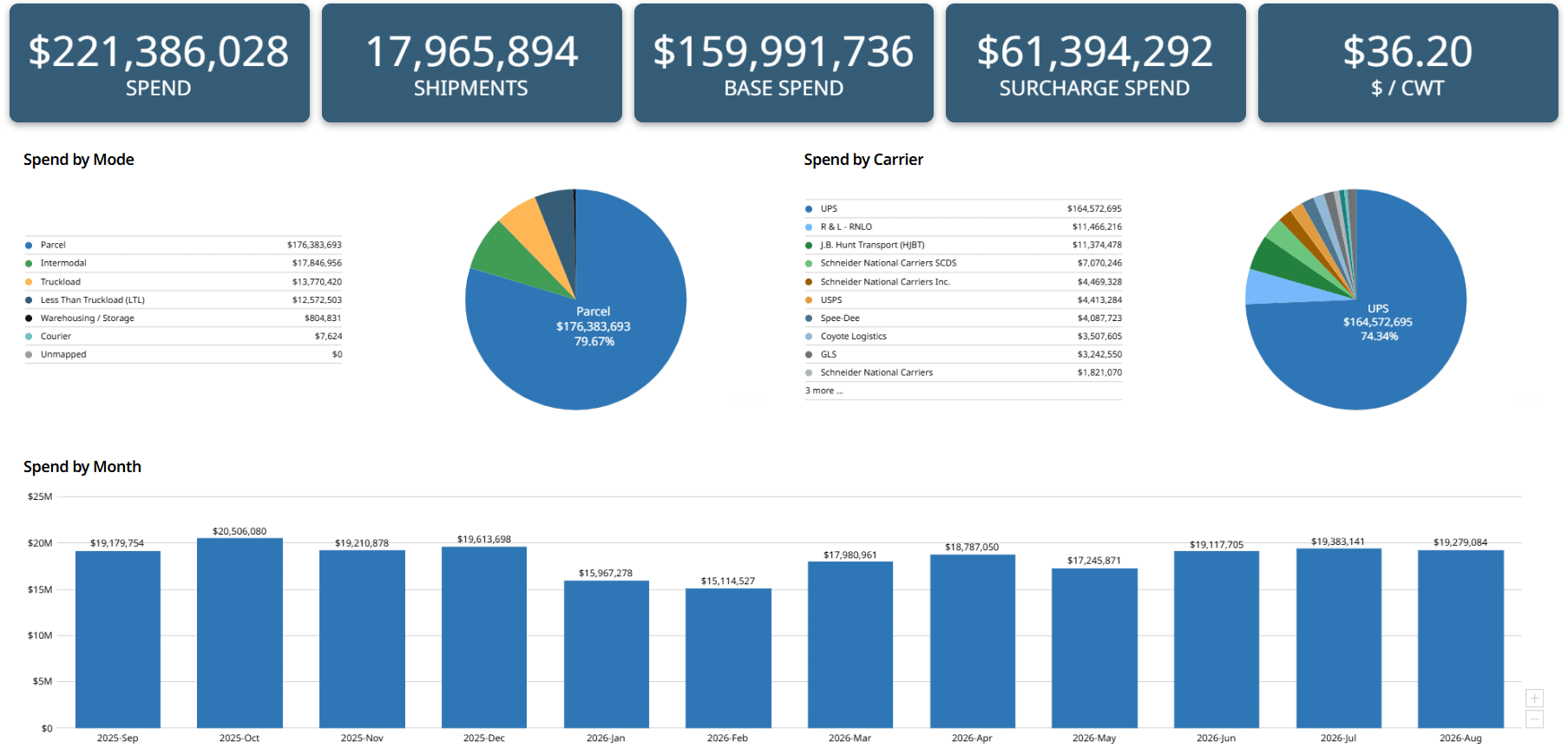The width and height of the screenshot is (1568, 755).
Task: Open the $221,386,028 SPEND card
Action: pyautogui.click(x=160, y=62)
